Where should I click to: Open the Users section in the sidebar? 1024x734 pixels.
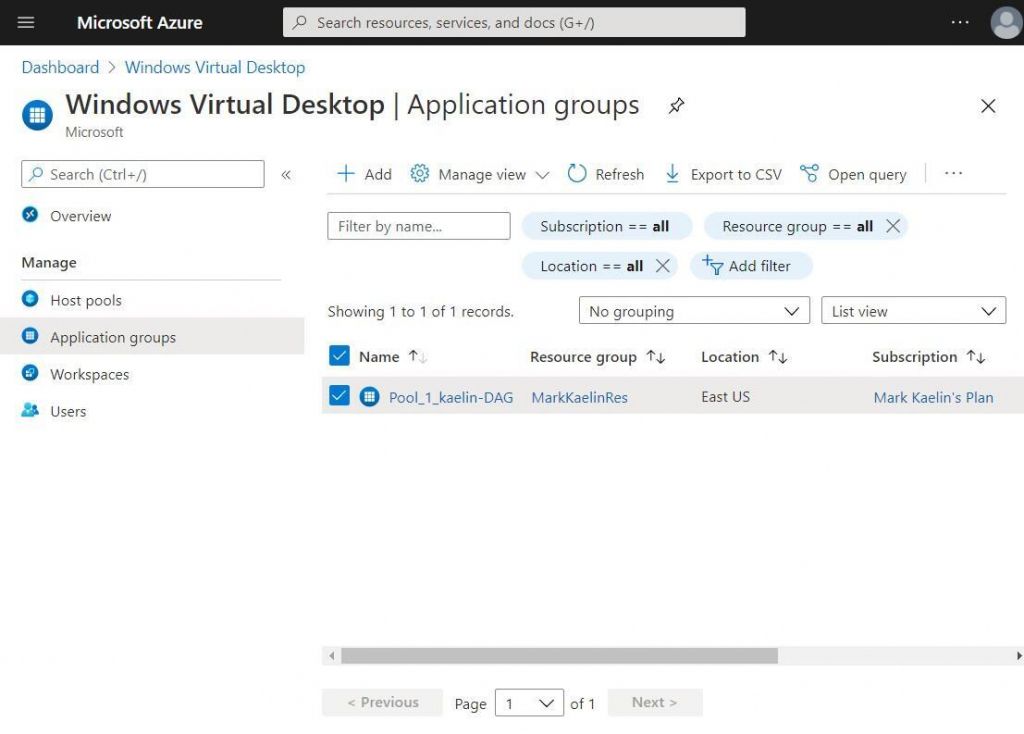pyautogui.click(x=67, y=410)
